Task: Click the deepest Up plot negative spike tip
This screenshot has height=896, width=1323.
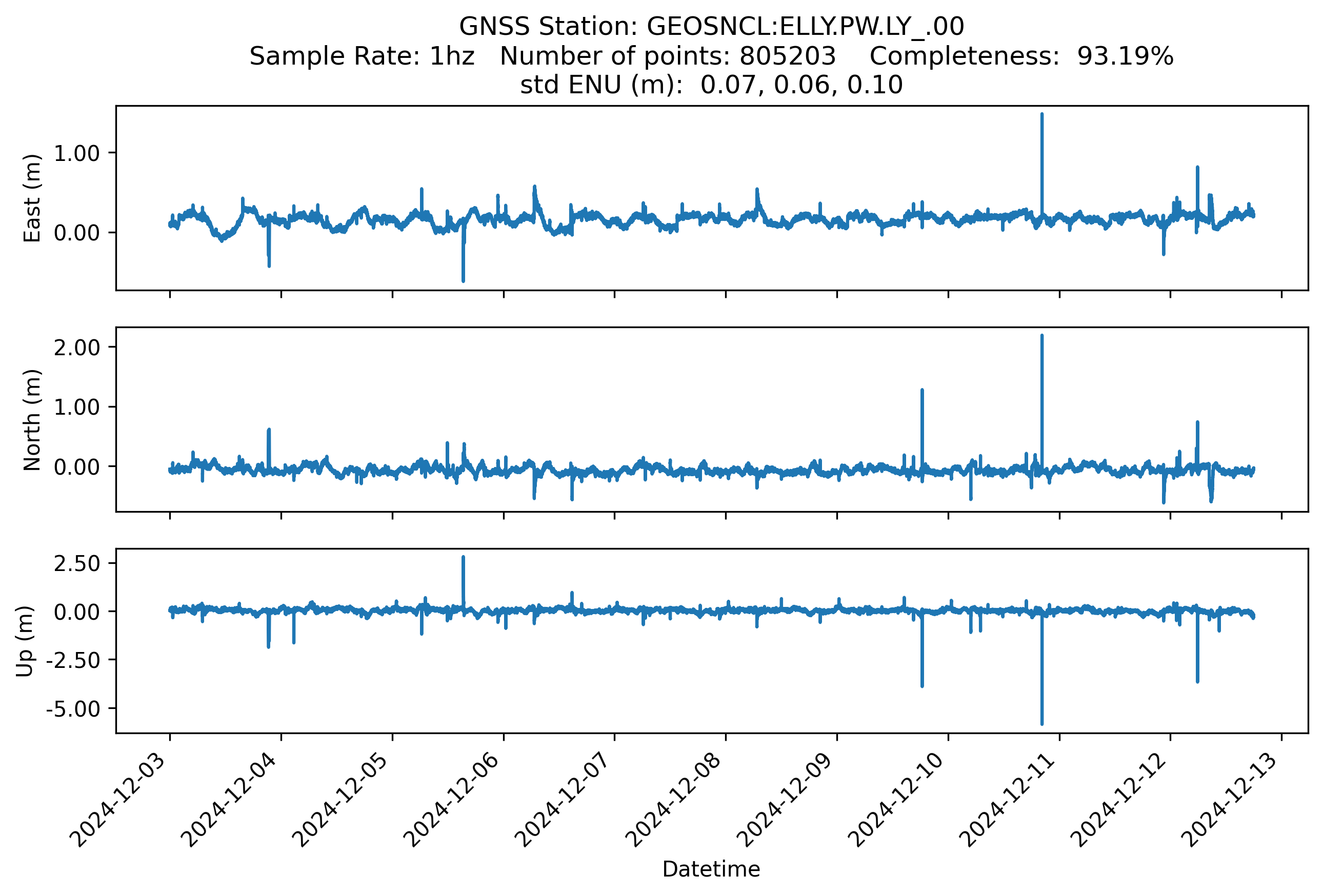Action: (1042, 723)
